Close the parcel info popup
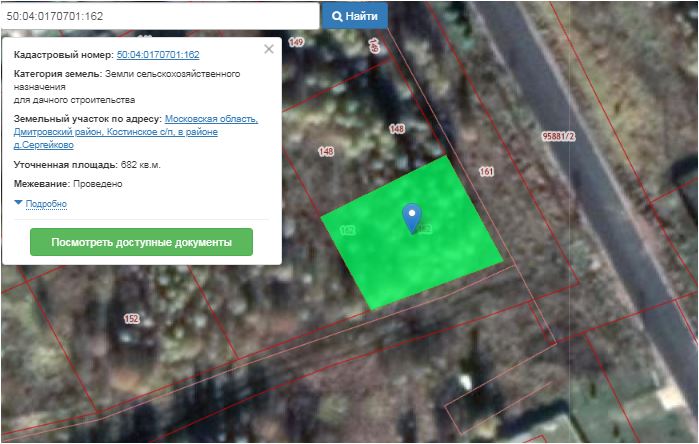The height and width of the screenshot is (444, 699). click(268, 48)
